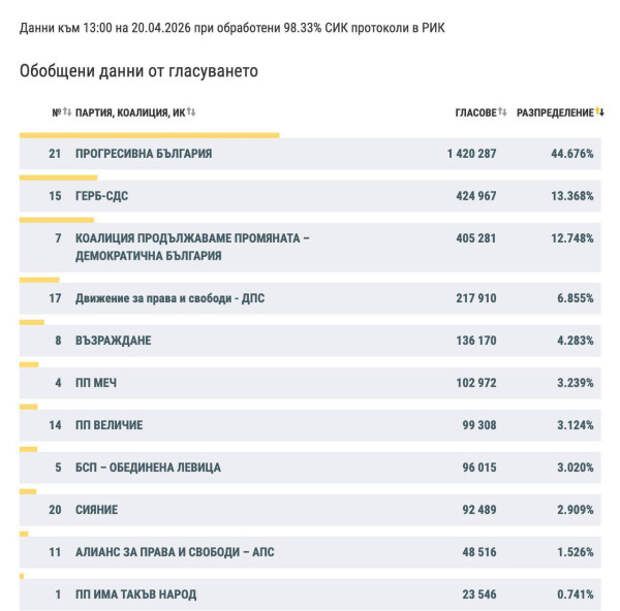Click the sort arrows beside РАЗПРЕДЕЛЕНИЕ header
The height and width of the screenshot is (611, 620).
[x=601, y=113]
